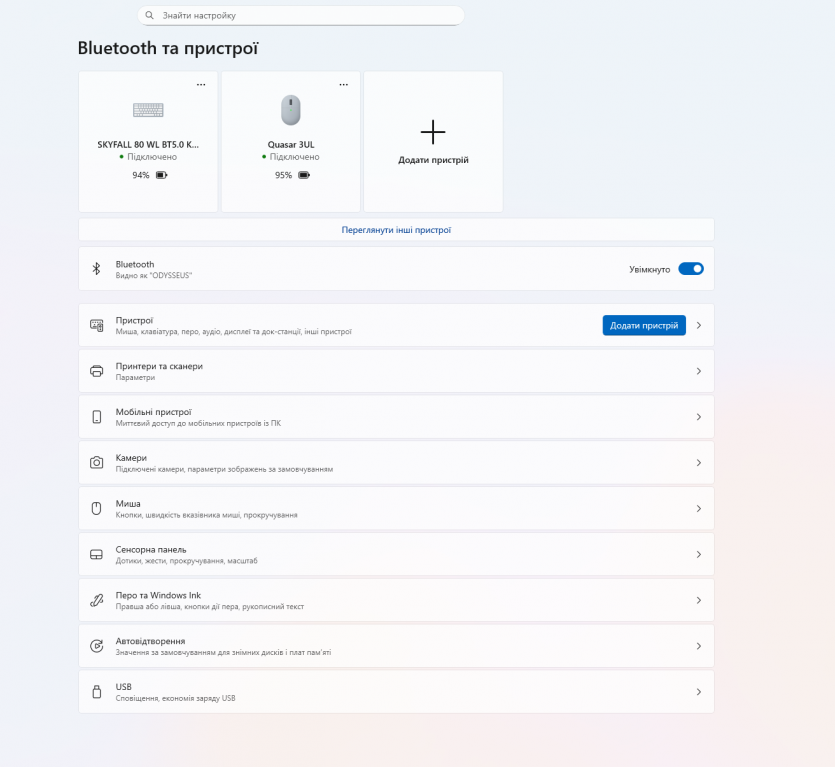This screenshot has width=835, height=767.
Task: Open more options for SKYFALL keyboard
Action: click(201, 85)
